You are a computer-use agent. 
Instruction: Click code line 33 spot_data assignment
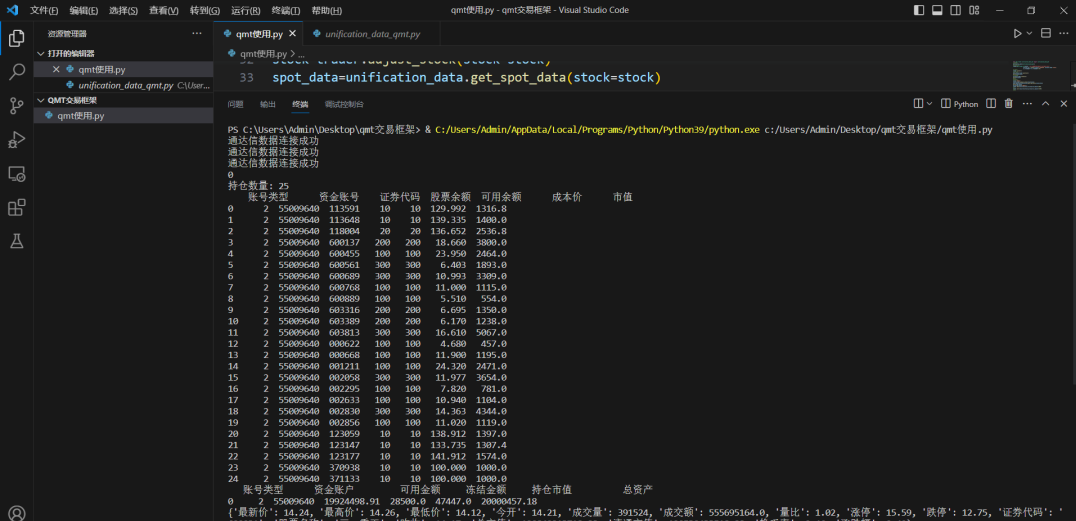coord(466,78)
